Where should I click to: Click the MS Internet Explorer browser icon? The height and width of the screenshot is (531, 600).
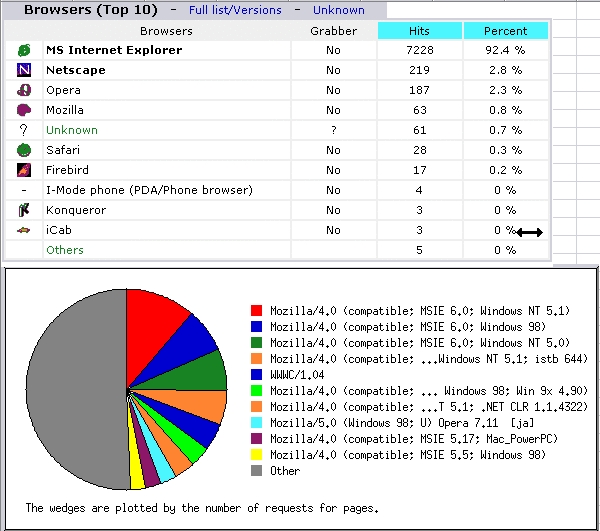tap(25, 50)
